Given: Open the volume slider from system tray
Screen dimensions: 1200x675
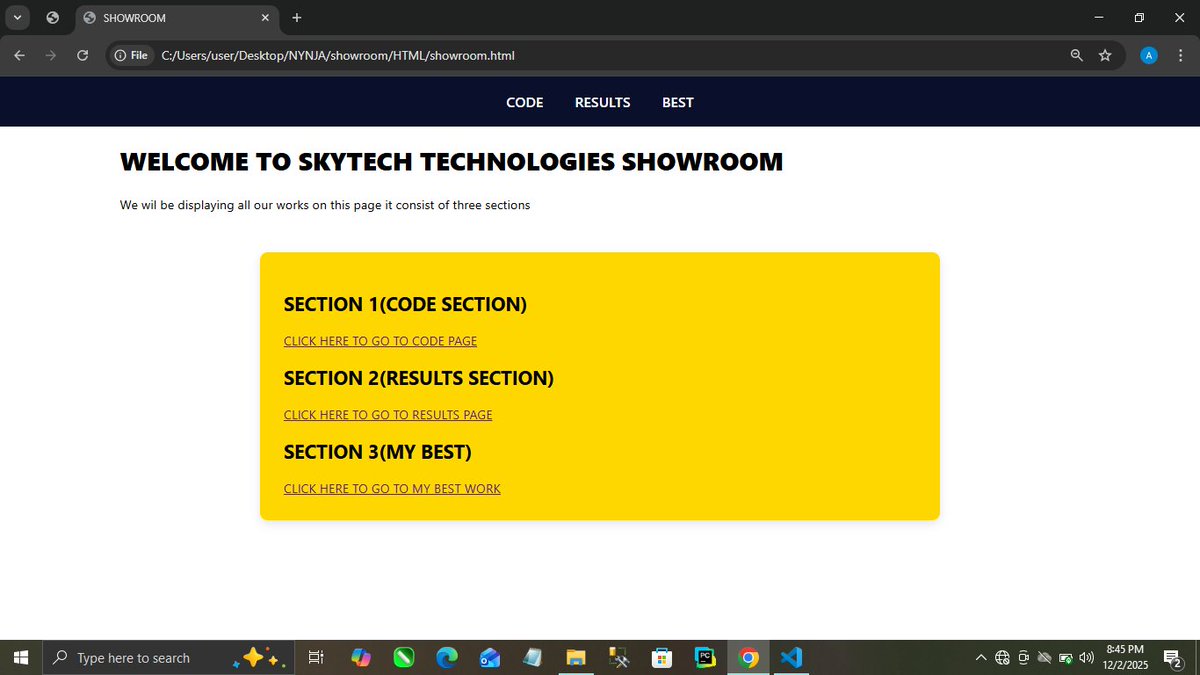Looking at the screenshot, I should click(1086, 657).
